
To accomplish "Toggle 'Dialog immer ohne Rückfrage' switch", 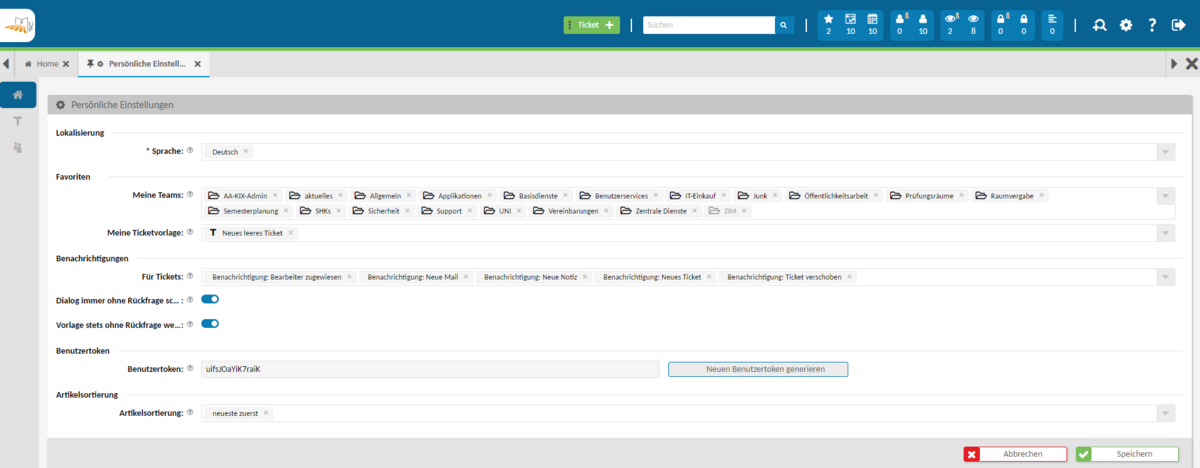I will [x=210, y=299].
